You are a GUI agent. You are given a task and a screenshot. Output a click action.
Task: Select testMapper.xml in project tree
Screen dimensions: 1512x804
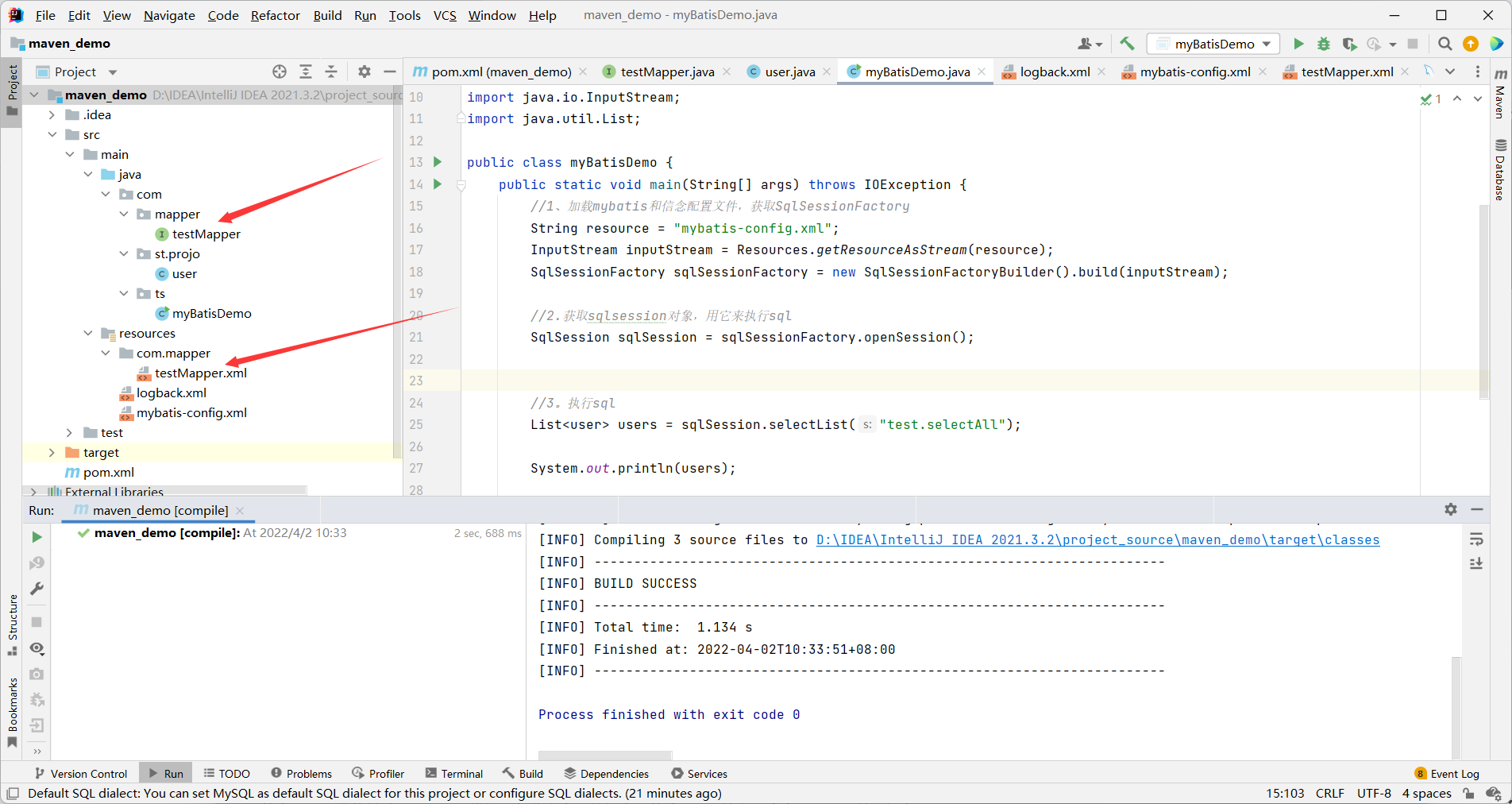point(200,373)
